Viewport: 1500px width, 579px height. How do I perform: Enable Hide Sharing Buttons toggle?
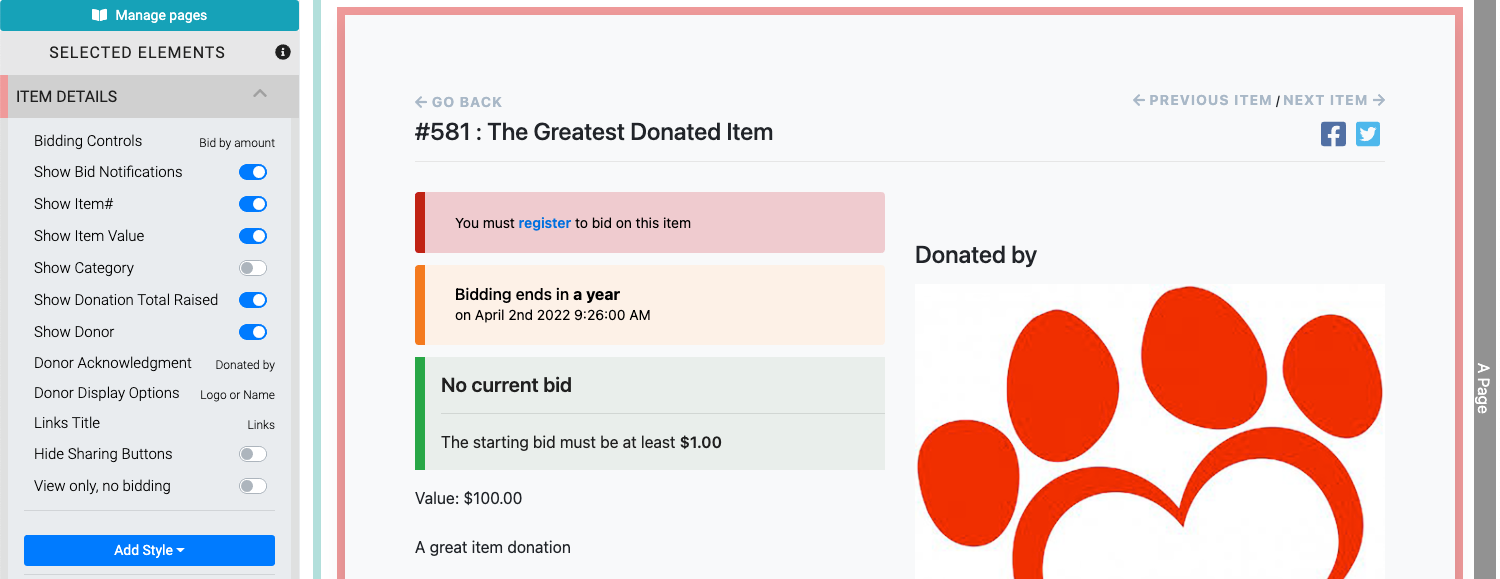tap(253, 454)
